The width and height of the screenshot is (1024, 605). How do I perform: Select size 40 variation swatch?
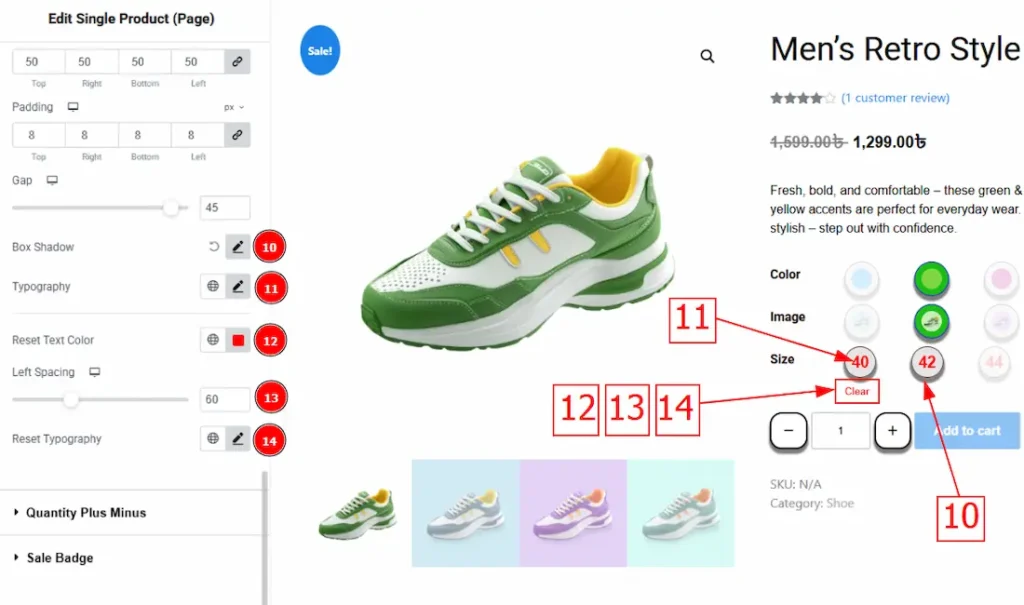point(860,362)
